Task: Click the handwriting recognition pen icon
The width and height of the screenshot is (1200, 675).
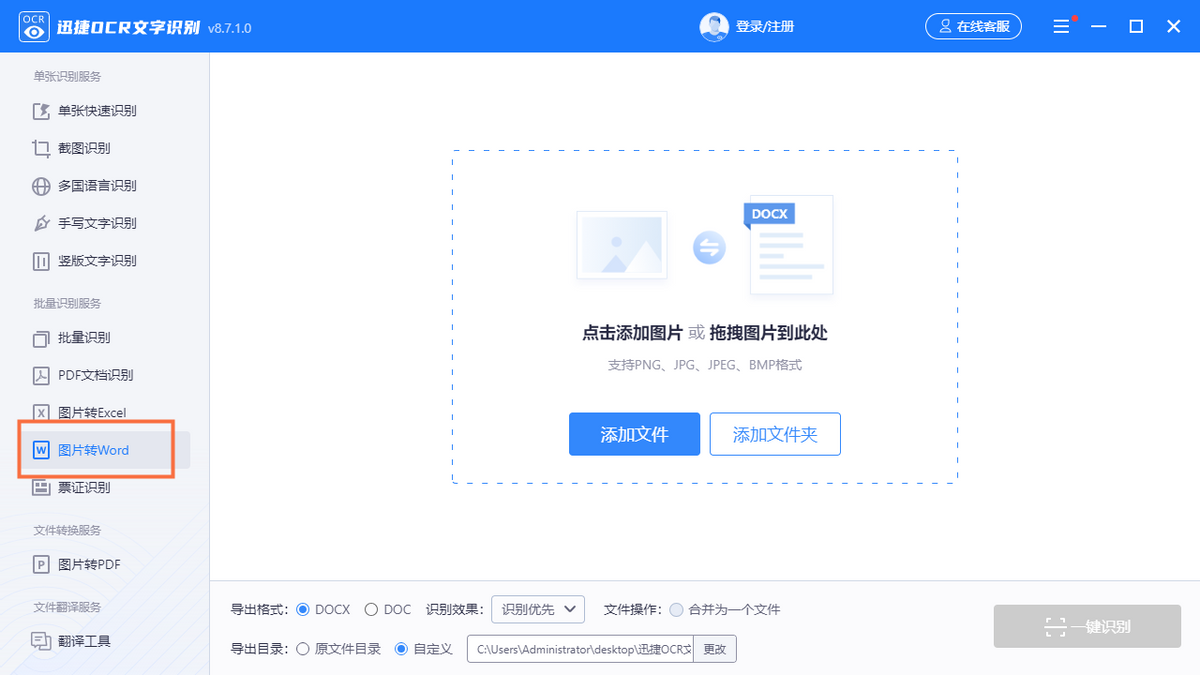Action: pyautogui.click(x=41, y=223)
